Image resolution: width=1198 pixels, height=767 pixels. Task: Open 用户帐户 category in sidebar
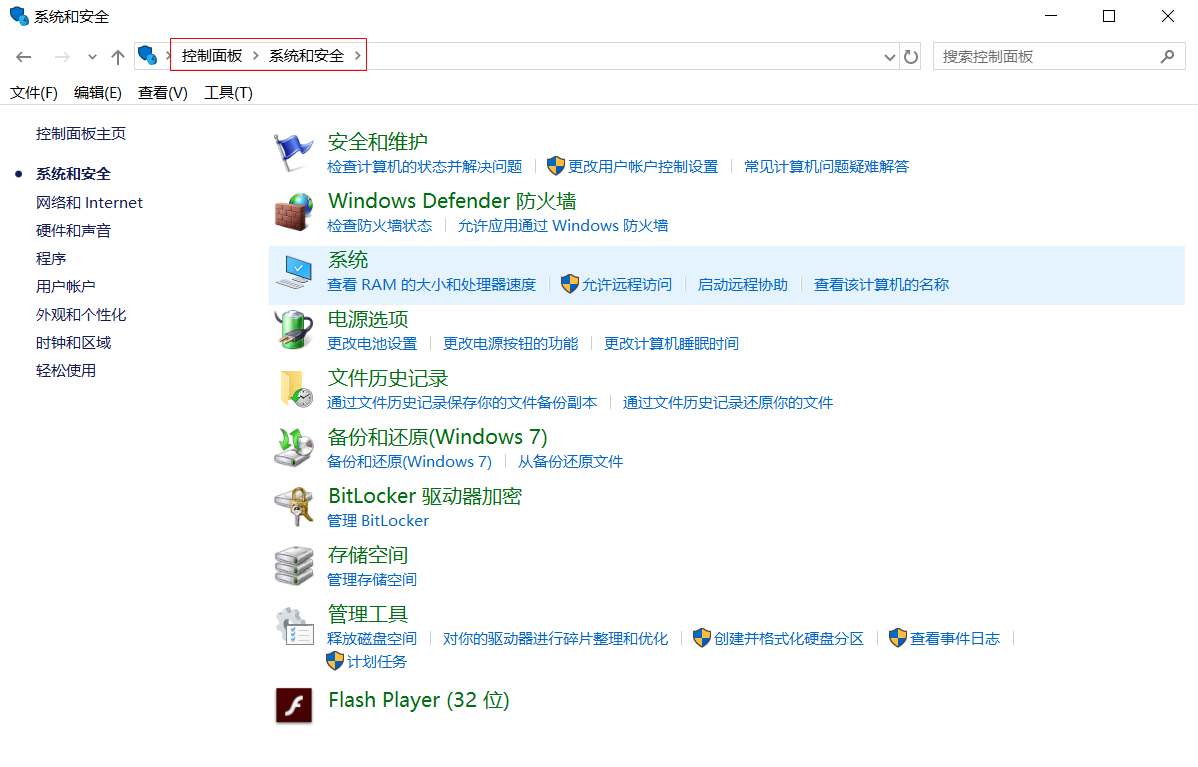(66, 286)
